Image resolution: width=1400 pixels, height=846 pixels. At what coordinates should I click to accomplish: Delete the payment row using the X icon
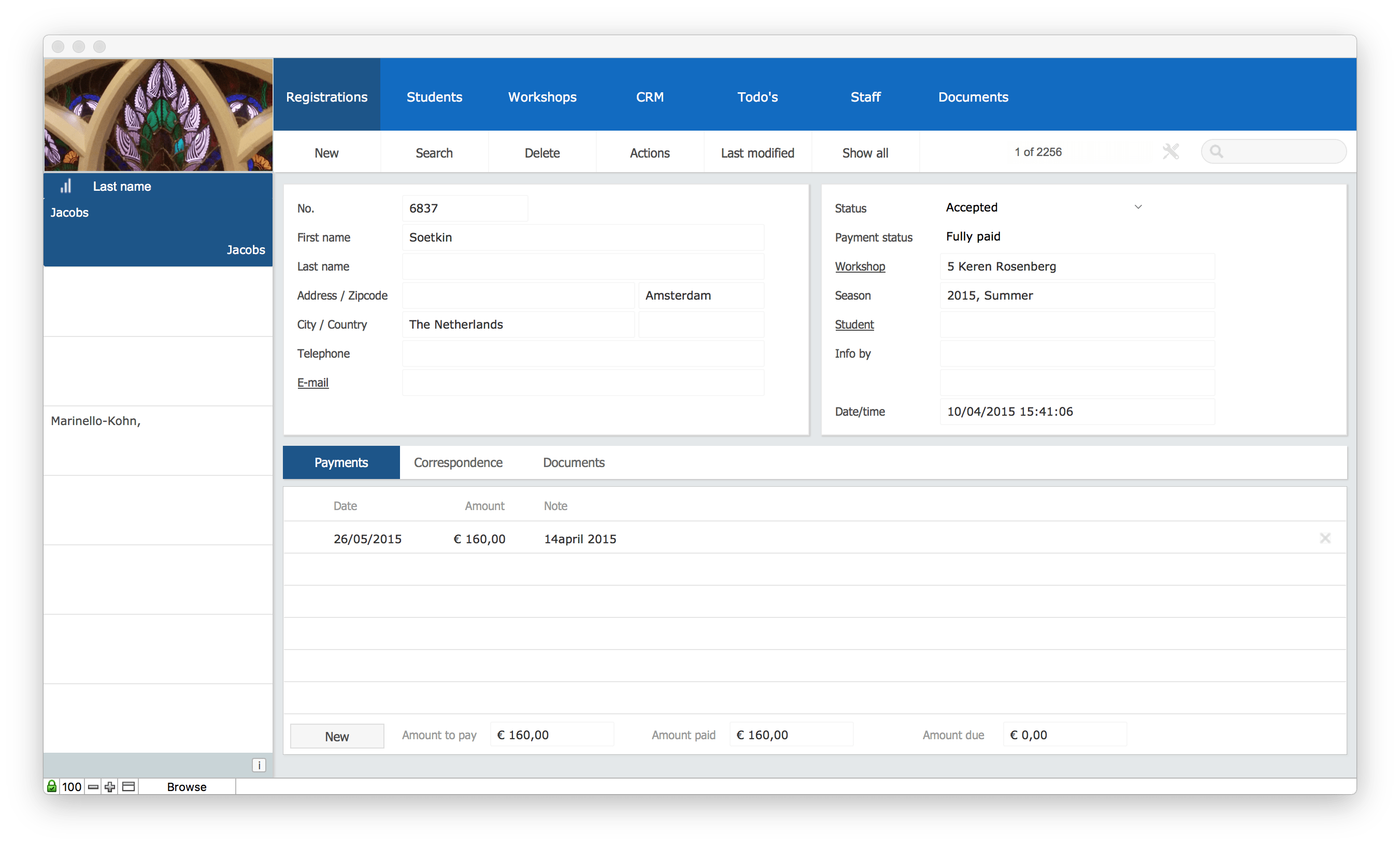click(1325, 539)
